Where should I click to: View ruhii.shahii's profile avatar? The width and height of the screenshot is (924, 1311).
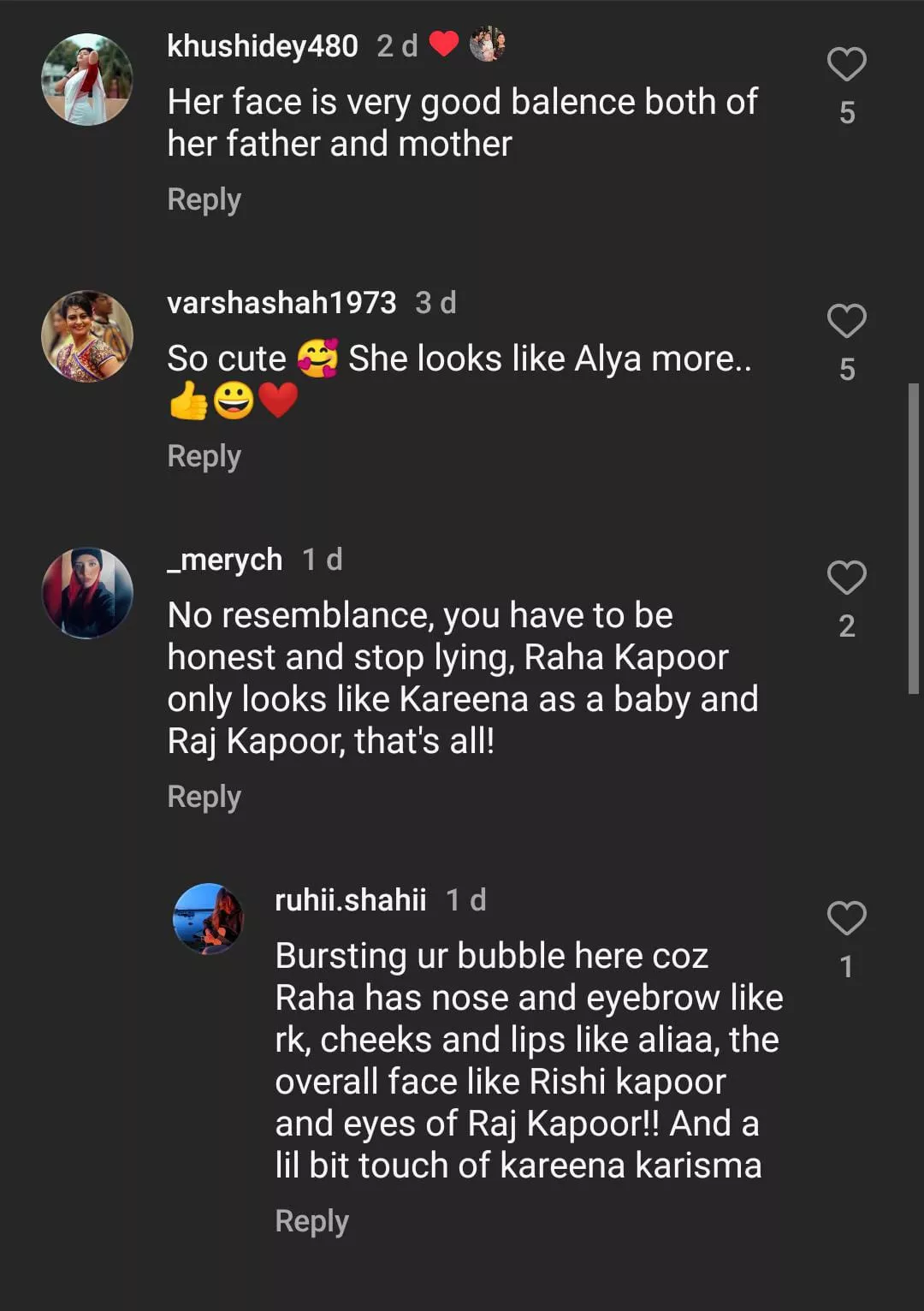209,919
